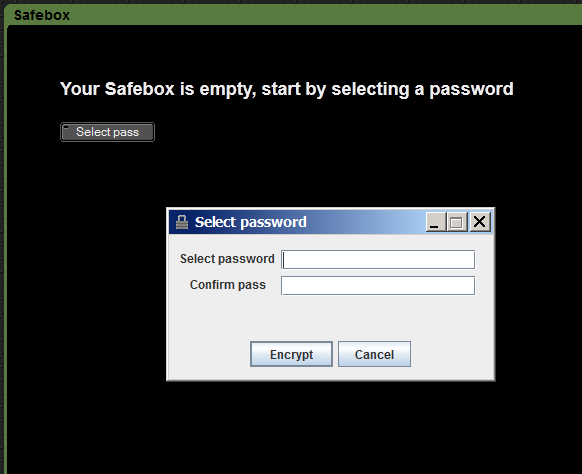Viewport: 582px width, 474px height.
Task: Click empty gray area above Encrypt button
Action: (x=330, y=317)
